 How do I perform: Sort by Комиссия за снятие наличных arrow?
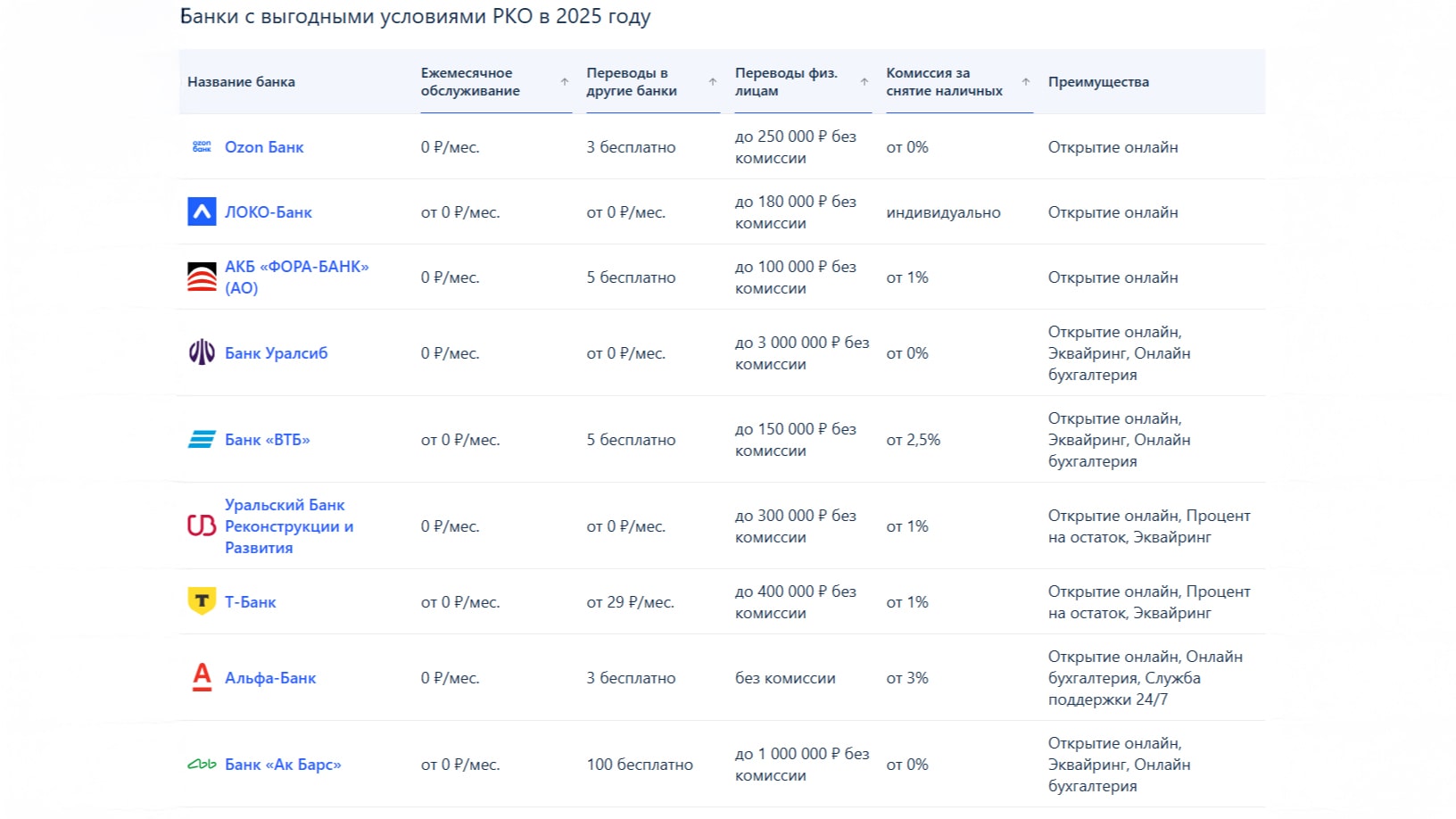click(1026, 82)
